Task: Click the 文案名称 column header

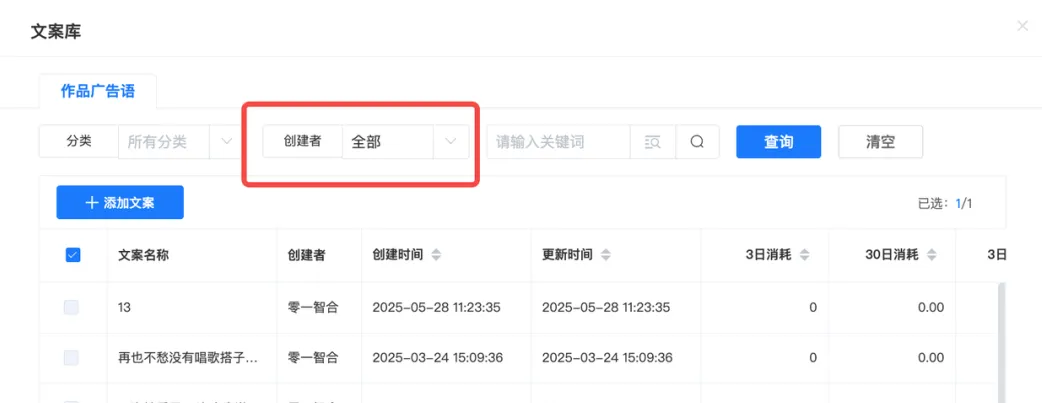Action: (x=143, y=255)
